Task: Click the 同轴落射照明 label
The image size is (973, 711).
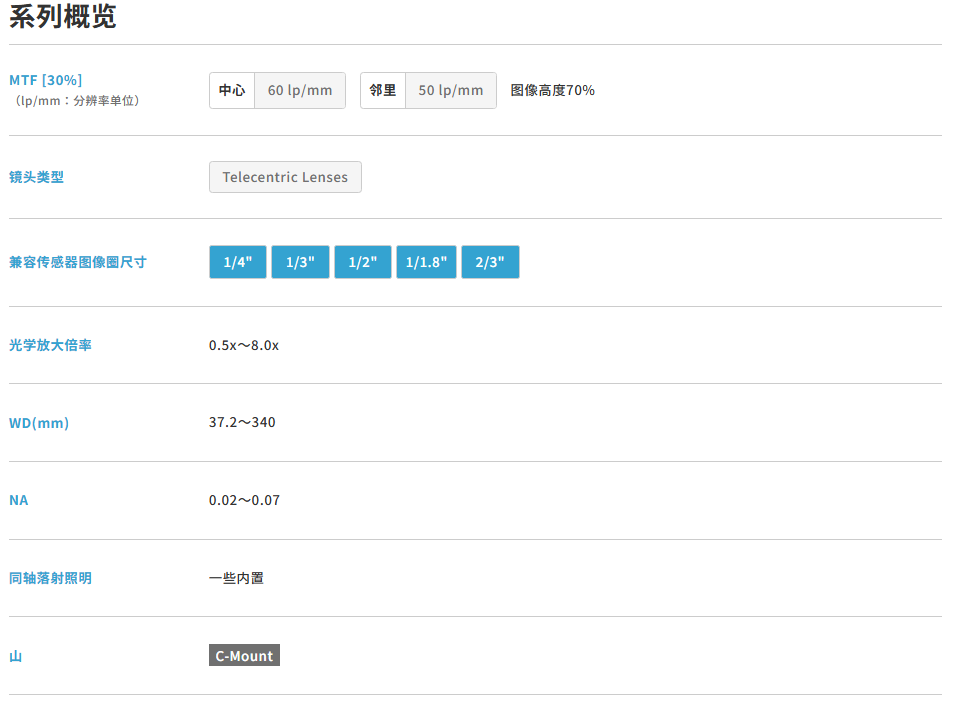Action: [50, 578]
